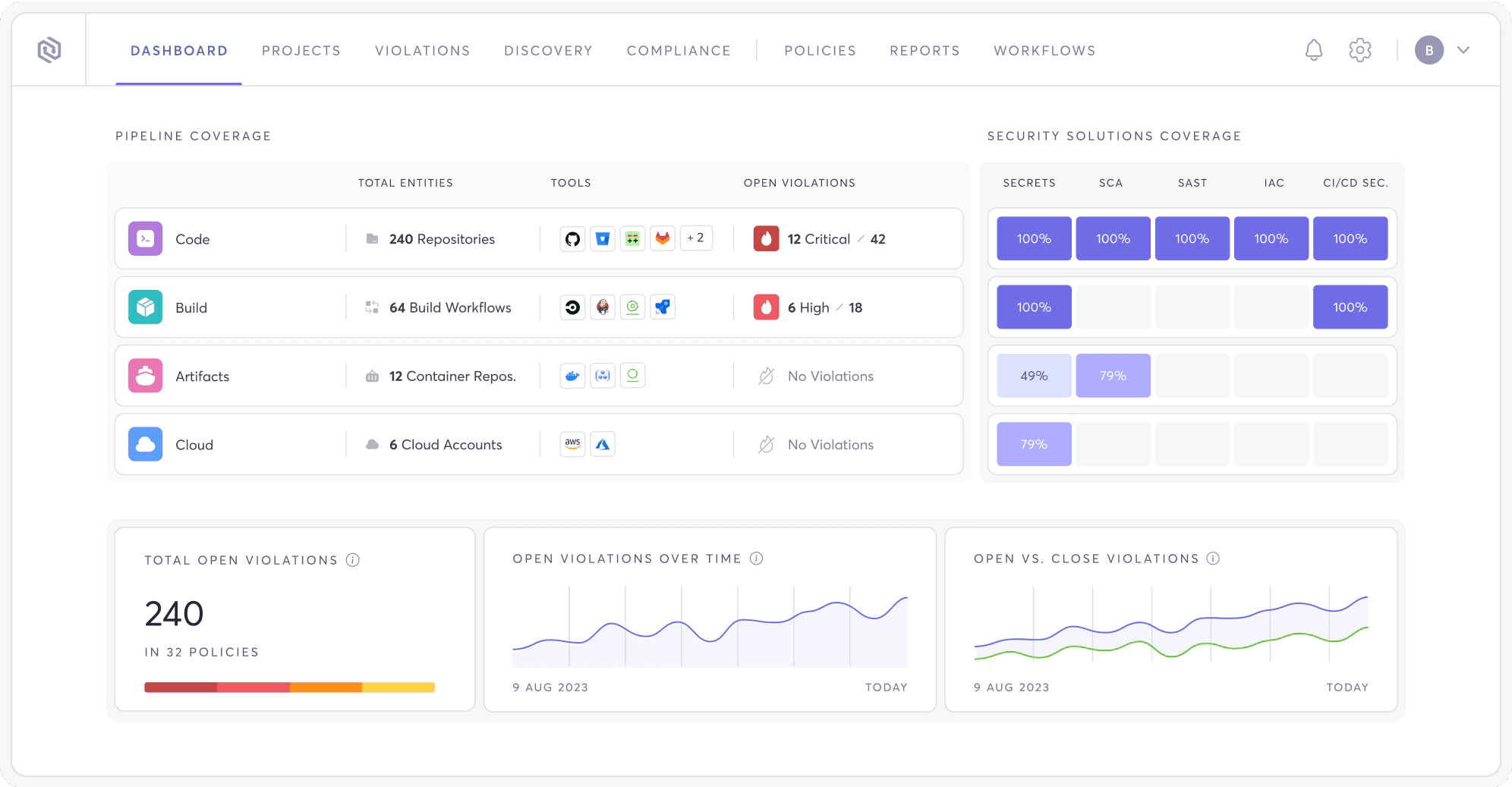Open the Total Open Violations info tooltip
The height and width of the screenshot is (787, 1512).
point(351,560)
